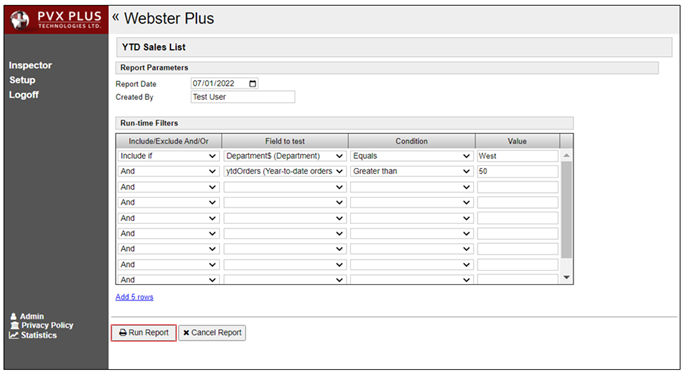Expand the Equals condition dropdown
Image resolution: width=684 pixels, height=372 pixels.
[412, 156]
